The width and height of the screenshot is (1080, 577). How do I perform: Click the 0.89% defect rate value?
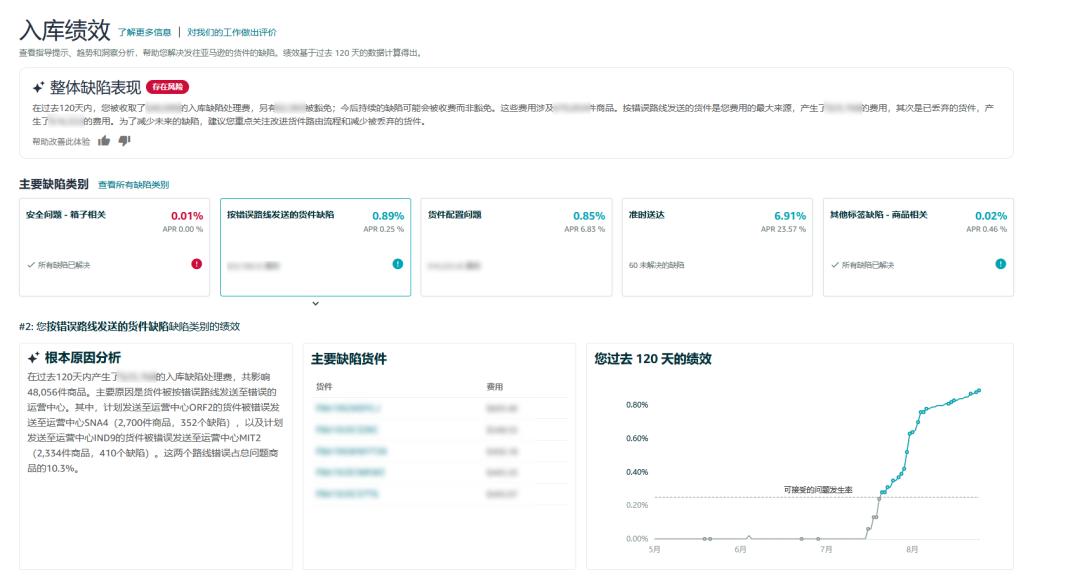coord(388,216)
